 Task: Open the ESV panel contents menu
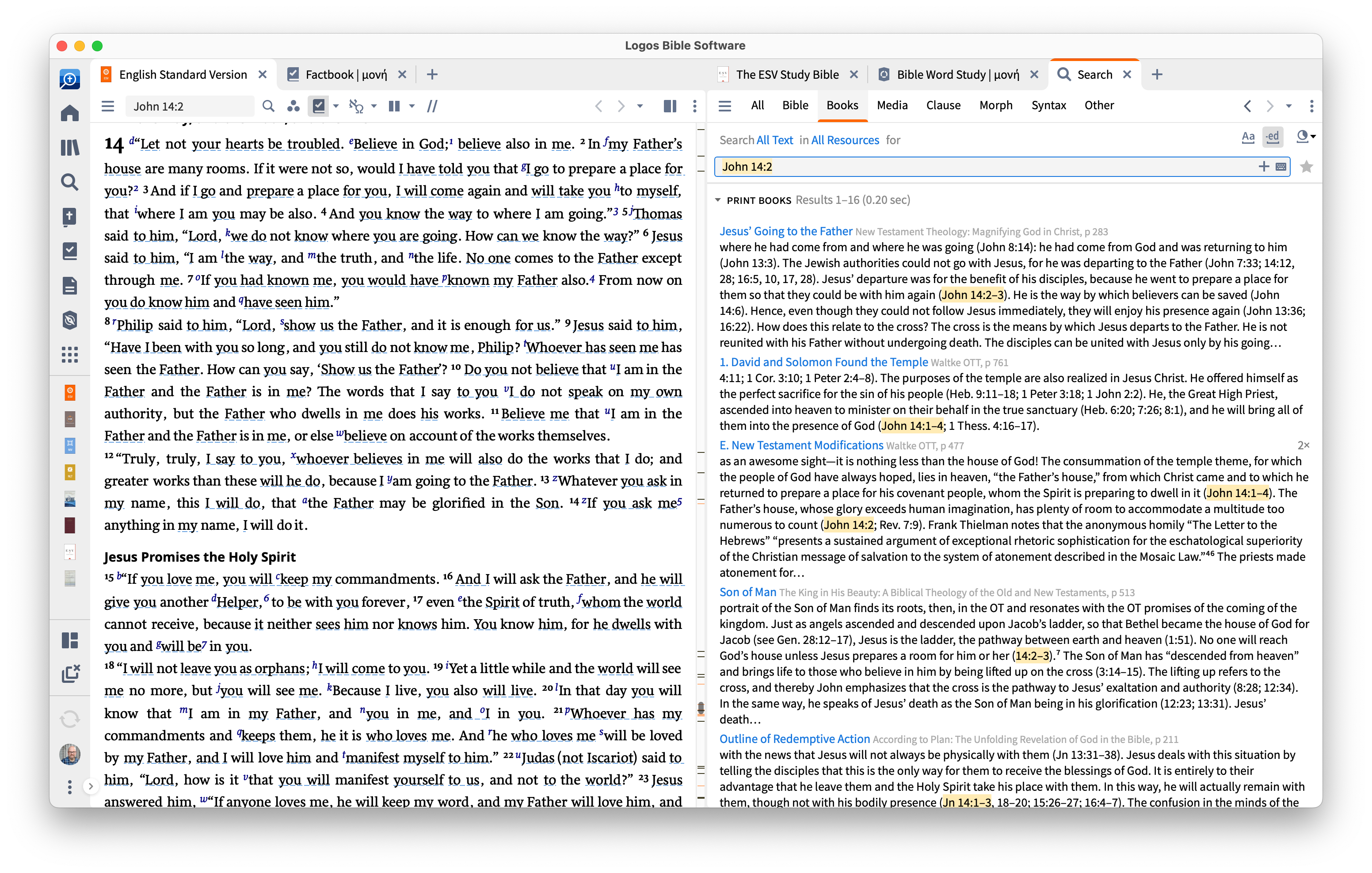point(108,106)
